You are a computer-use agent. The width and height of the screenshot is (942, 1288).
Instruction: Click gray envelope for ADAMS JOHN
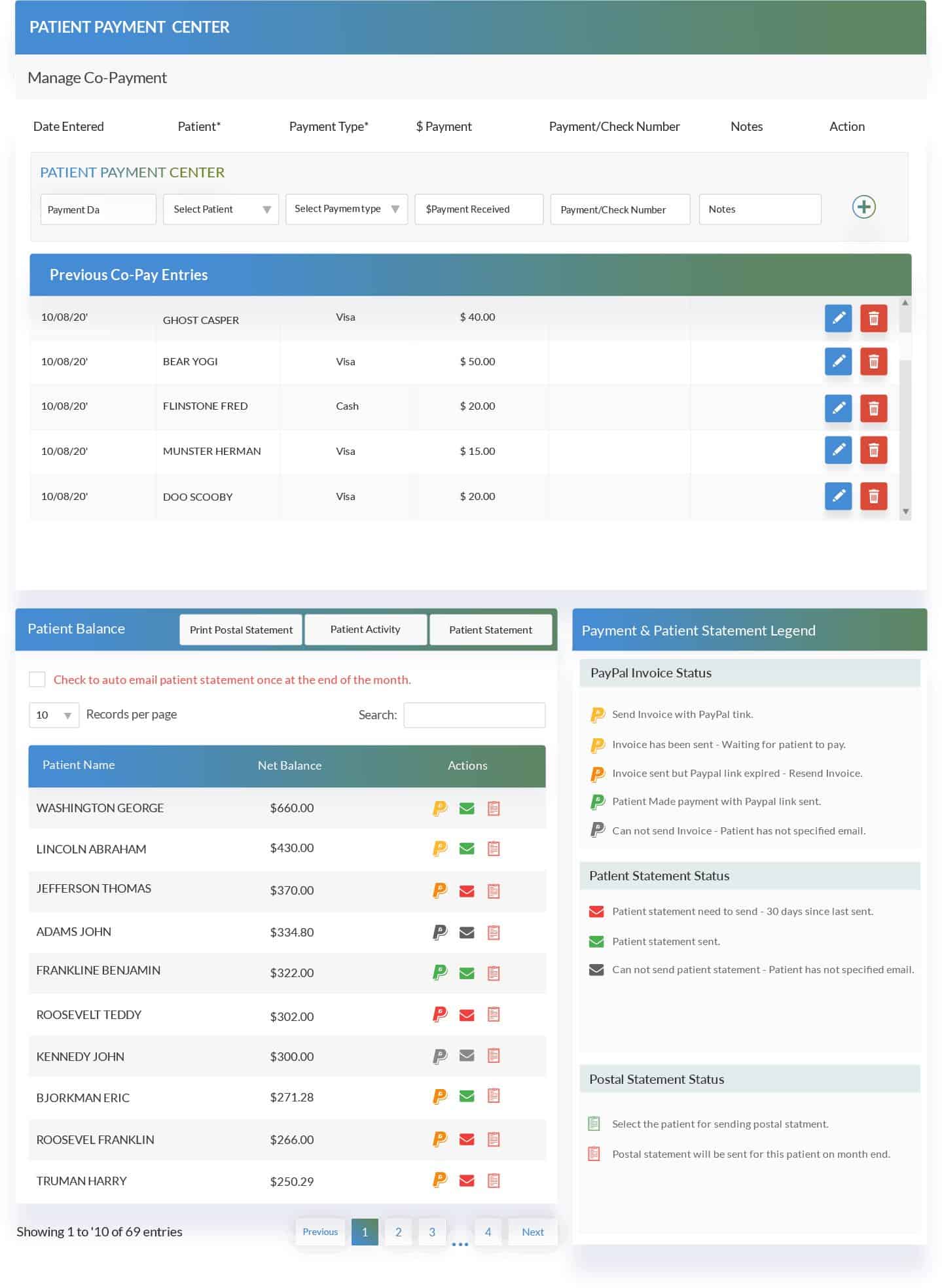(467, 932)
